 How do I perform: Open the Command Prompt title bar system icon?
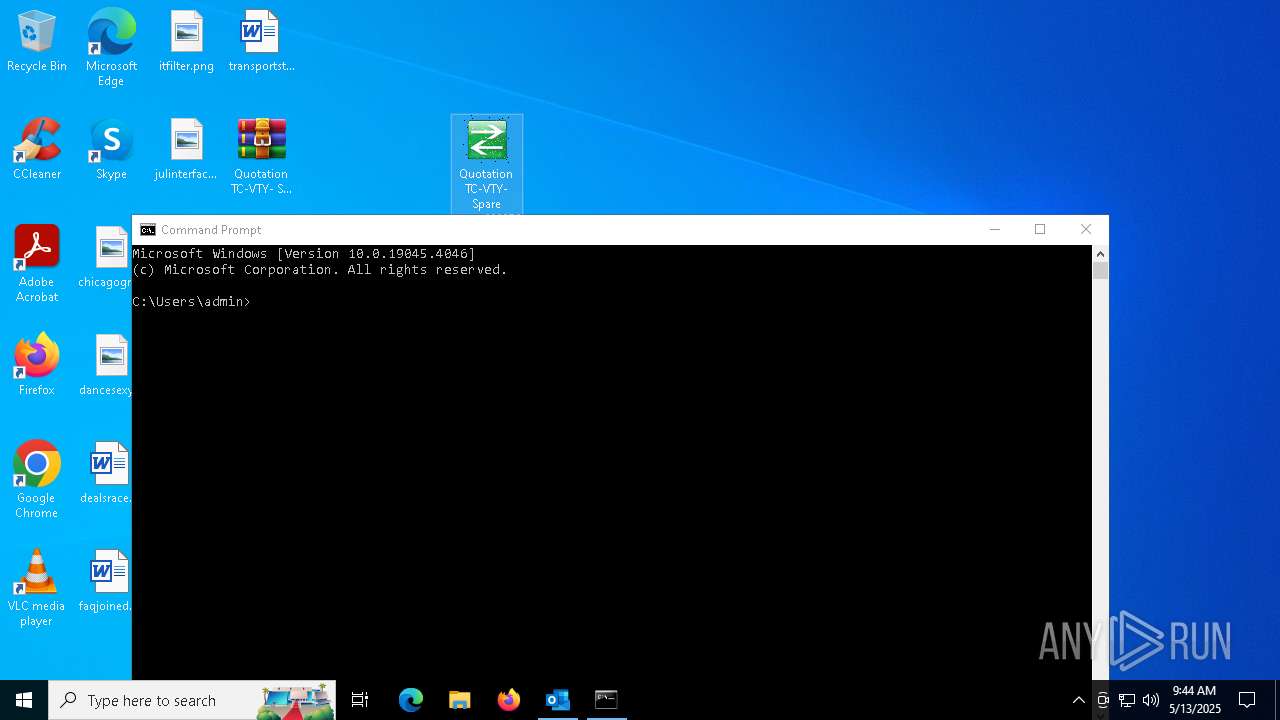pos(148,230)
